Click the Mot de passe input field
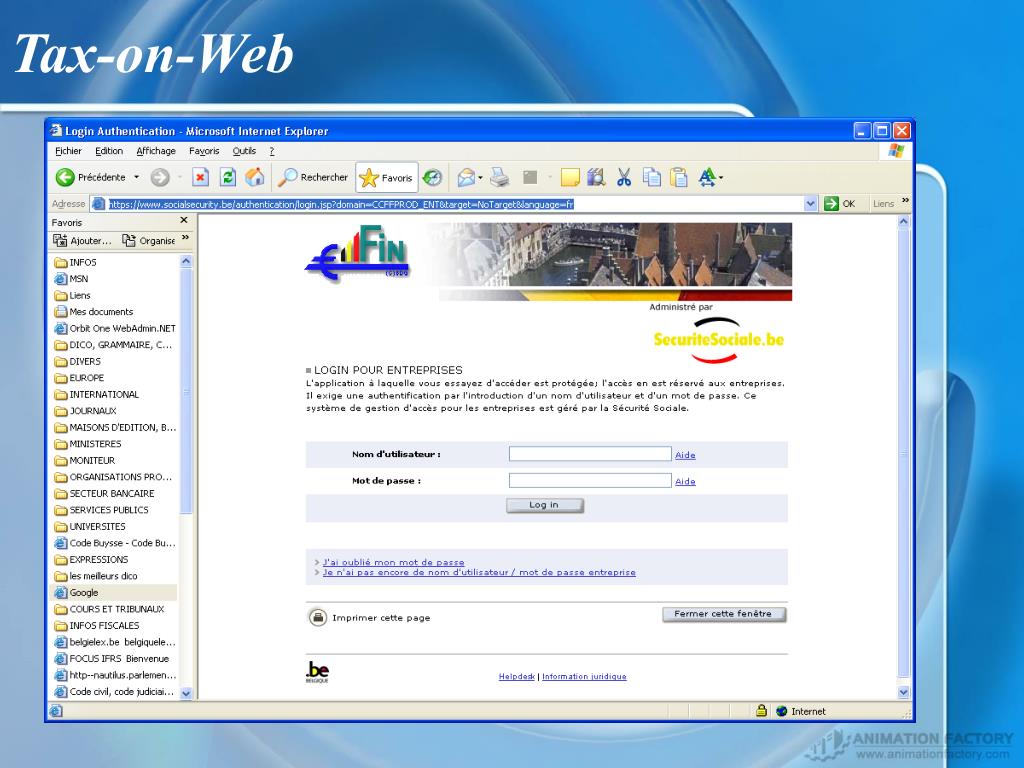The width and height of the screenshot is (1024, 768). coord(590,481)
